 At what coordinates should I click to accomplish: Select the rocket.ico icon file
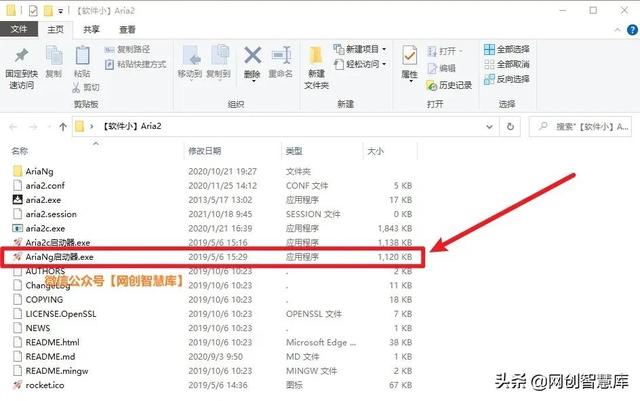(x=18, y=385)
